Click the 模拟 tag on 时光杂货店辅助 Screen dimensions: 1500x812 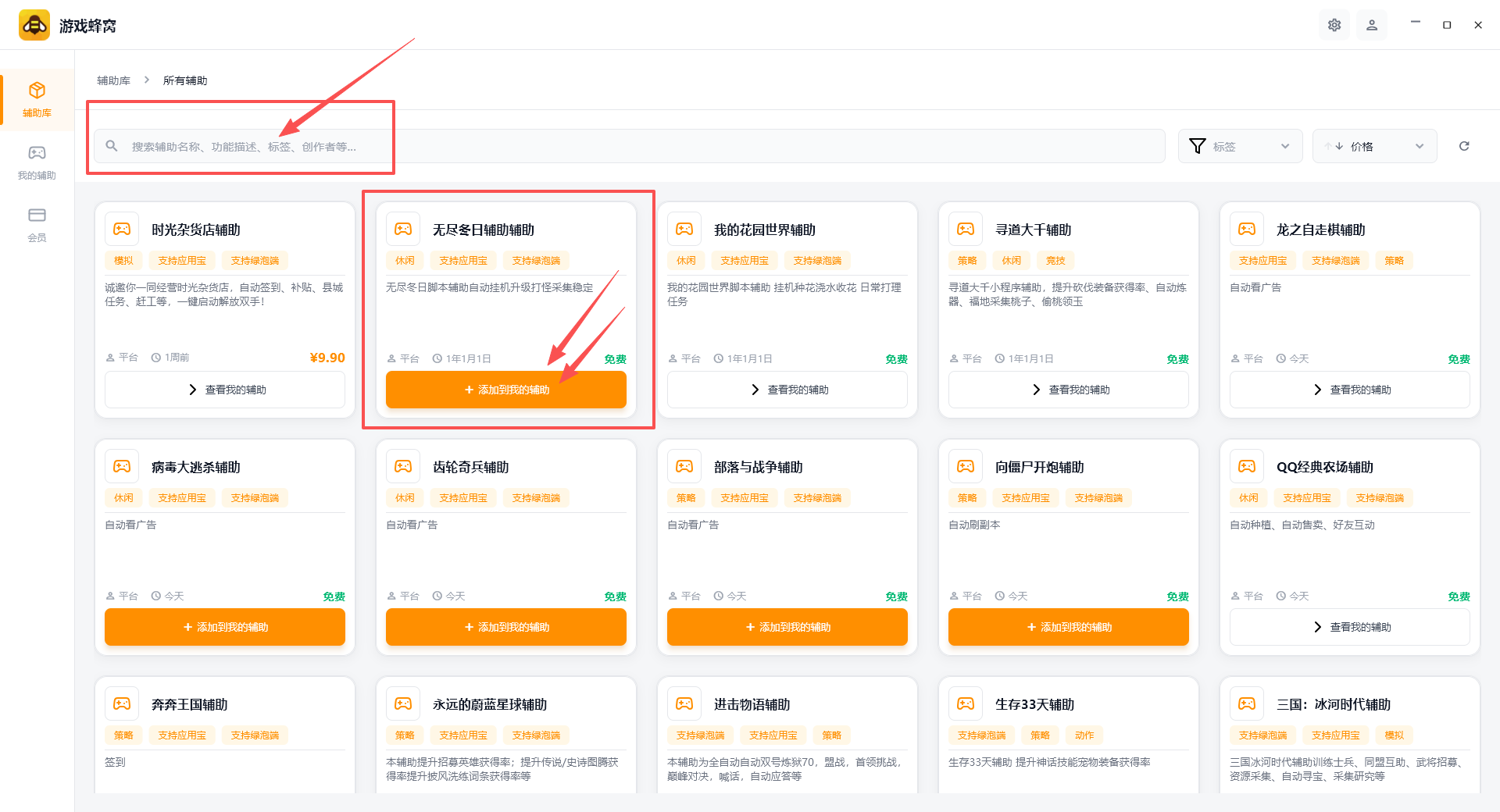[123, 261]
